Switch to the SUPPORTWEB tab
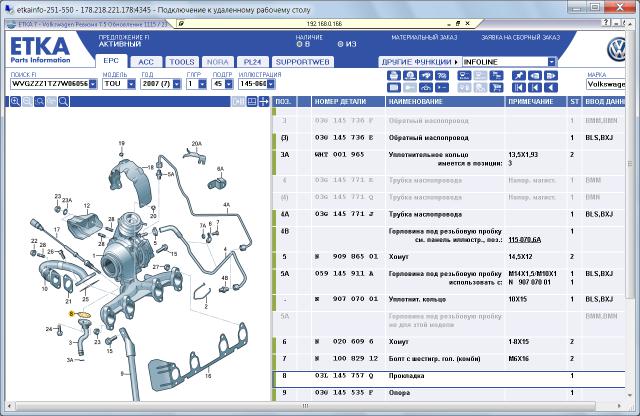640x416 pixels. [x=302, y=62]
